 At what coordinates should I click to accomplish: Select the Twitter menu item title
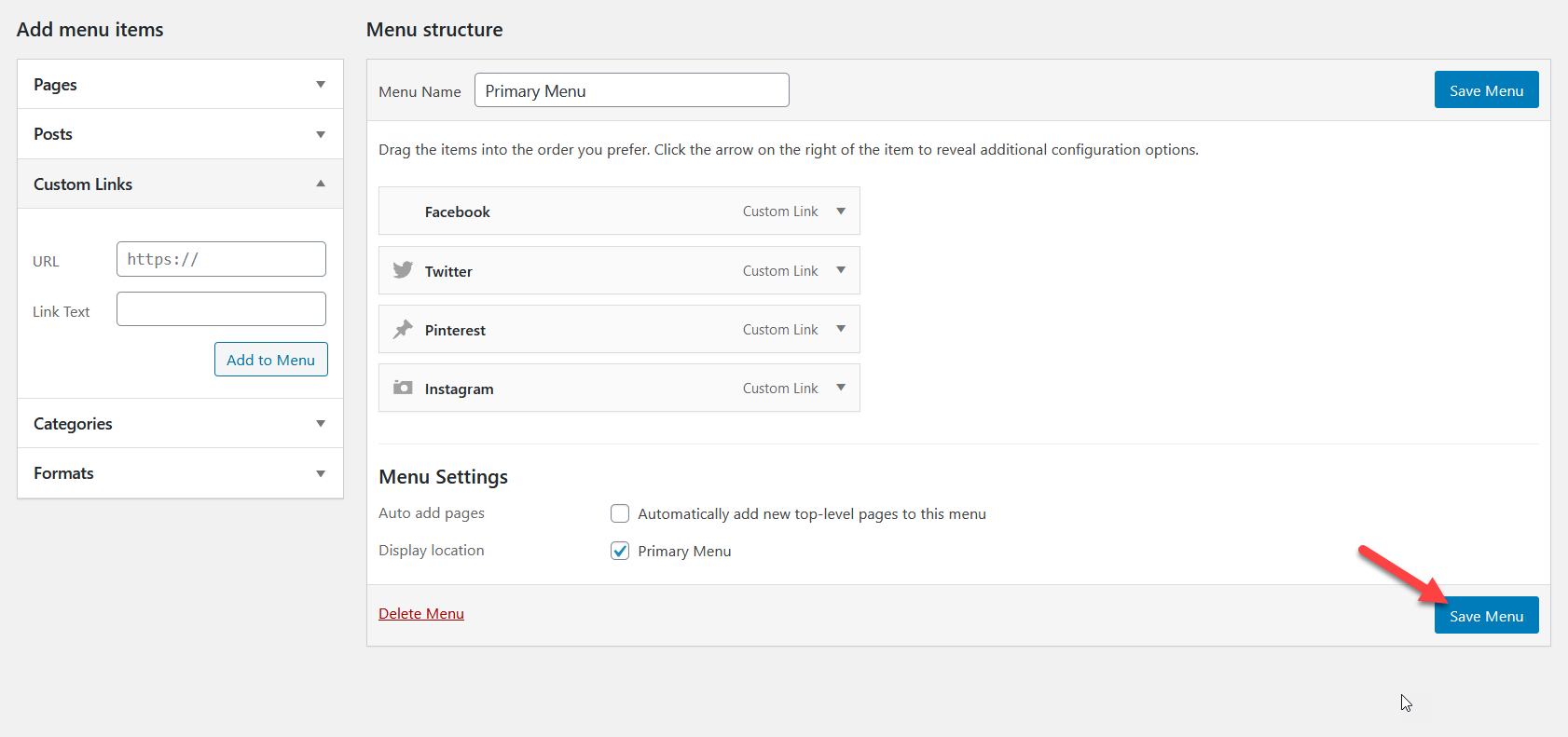click(448, 271)
